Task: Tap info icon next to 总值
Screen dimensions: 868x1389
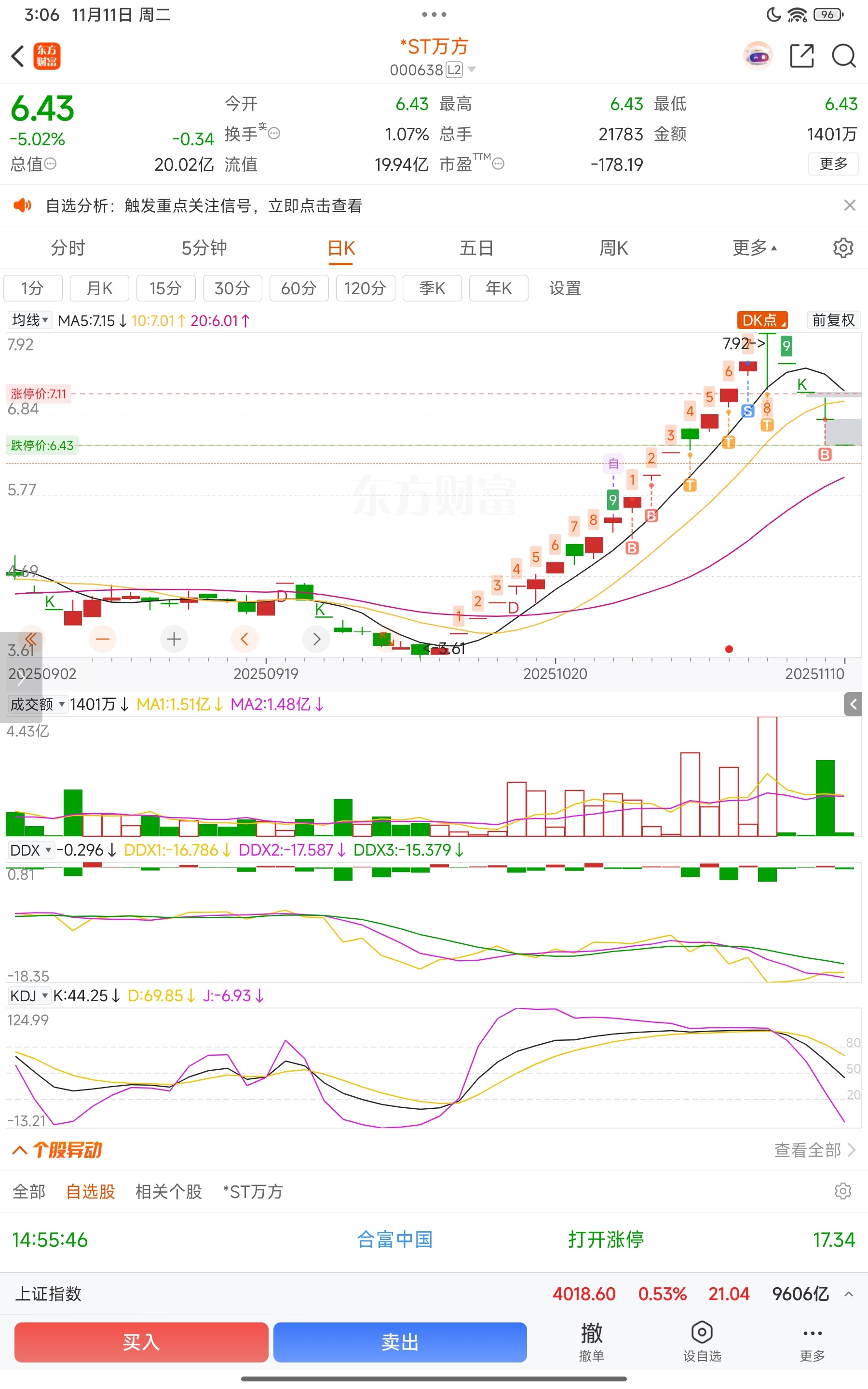Action: tap(51, 164)
